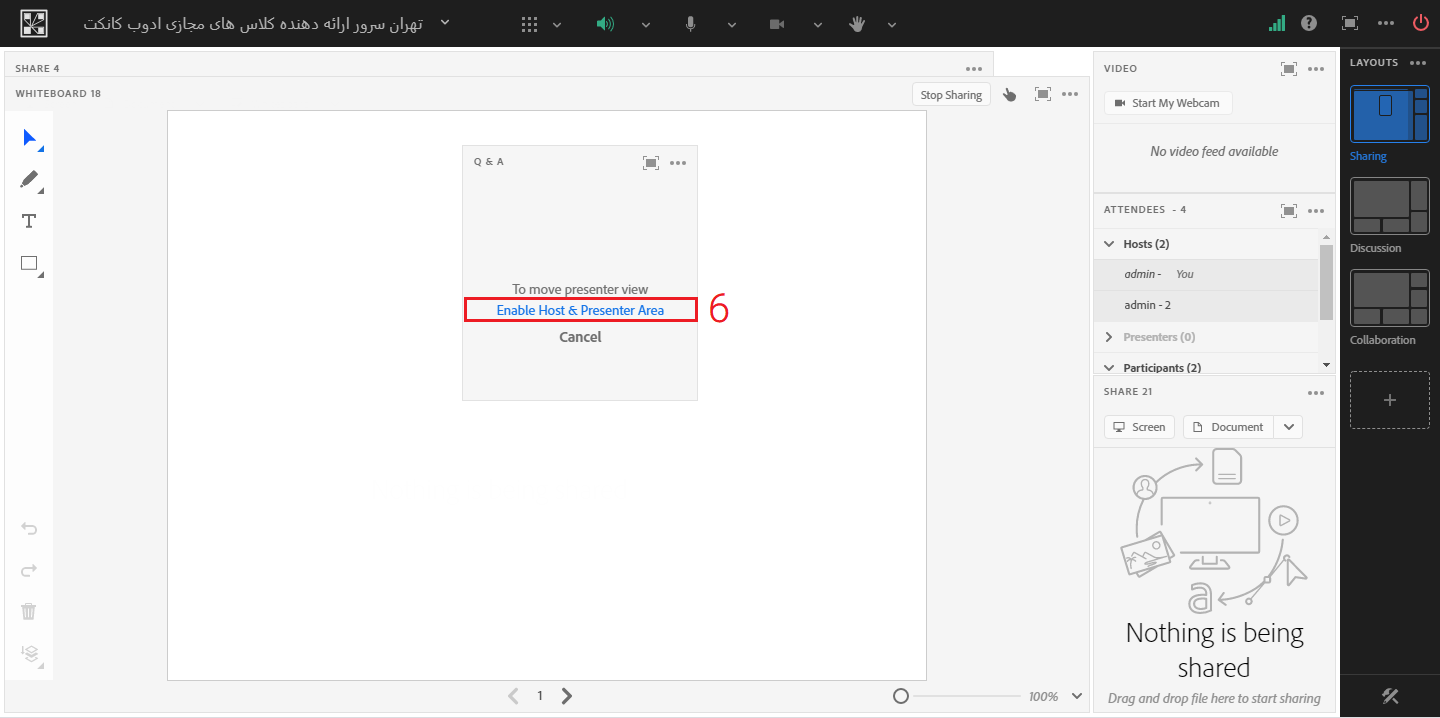
Task: Select the Pencil drawing tool
Action: [x=30, y=180]
